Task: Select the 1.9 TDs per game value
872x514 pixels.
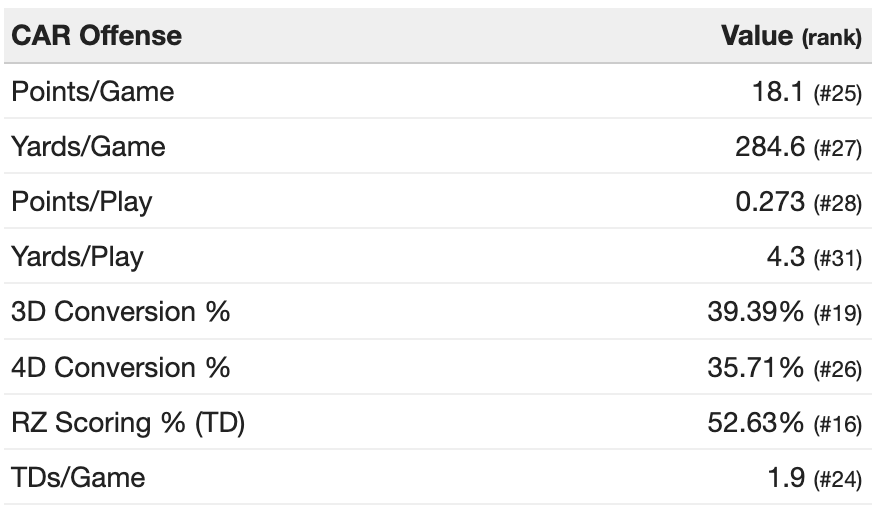Action: pos(786,478)
